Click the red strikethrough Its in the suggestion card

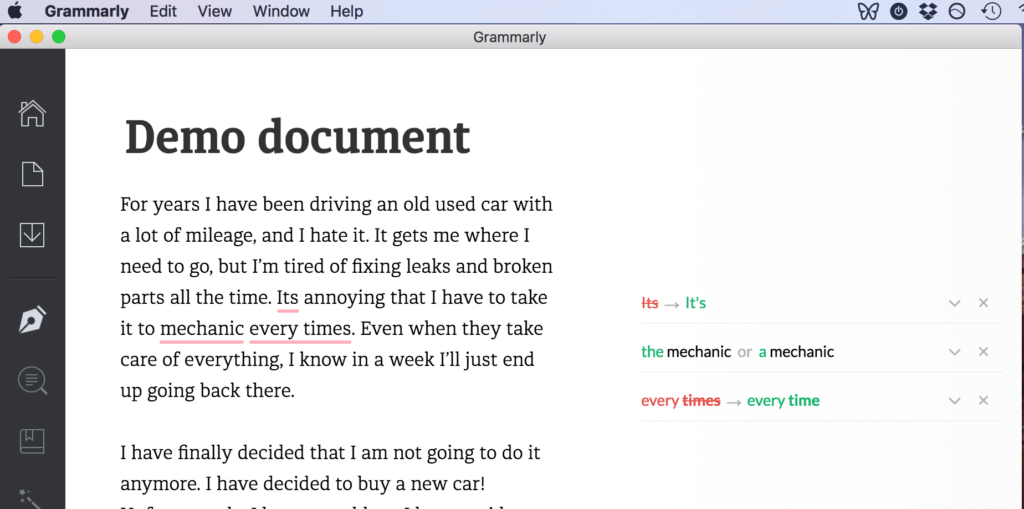pyautogui.click(x=650, y=303)
